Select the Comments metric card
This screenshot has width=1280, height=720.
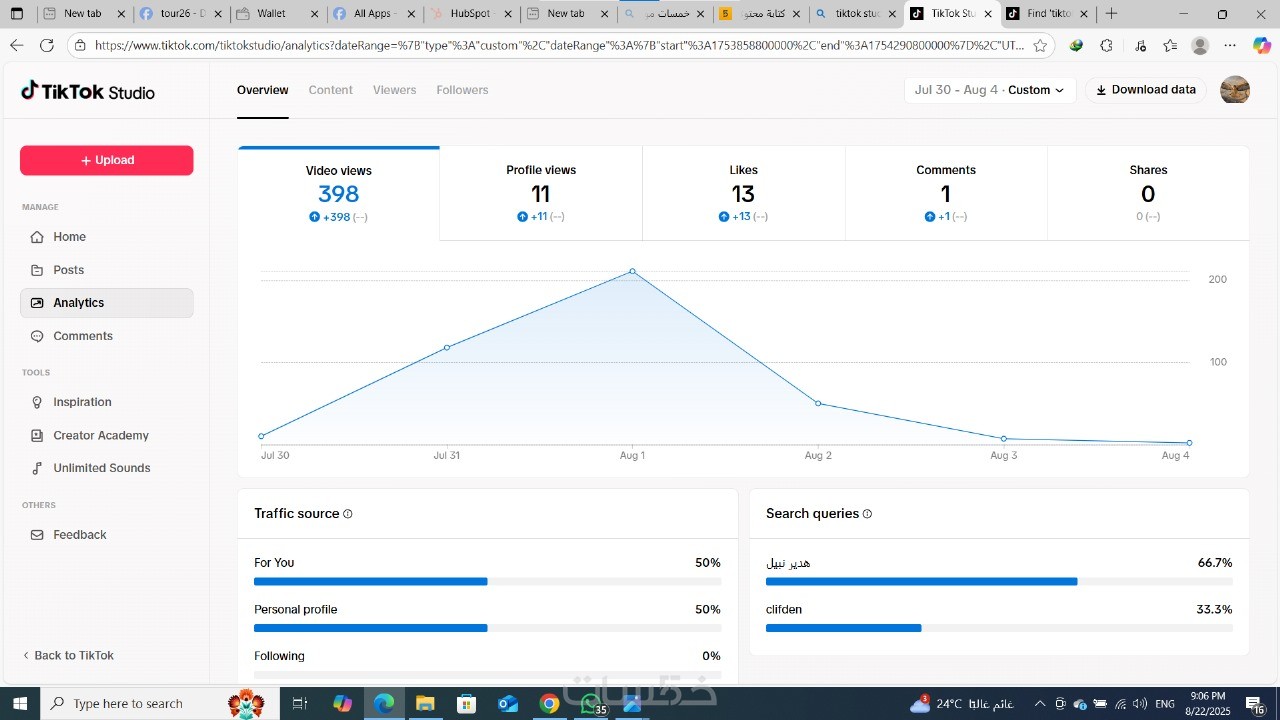(946, 193)
